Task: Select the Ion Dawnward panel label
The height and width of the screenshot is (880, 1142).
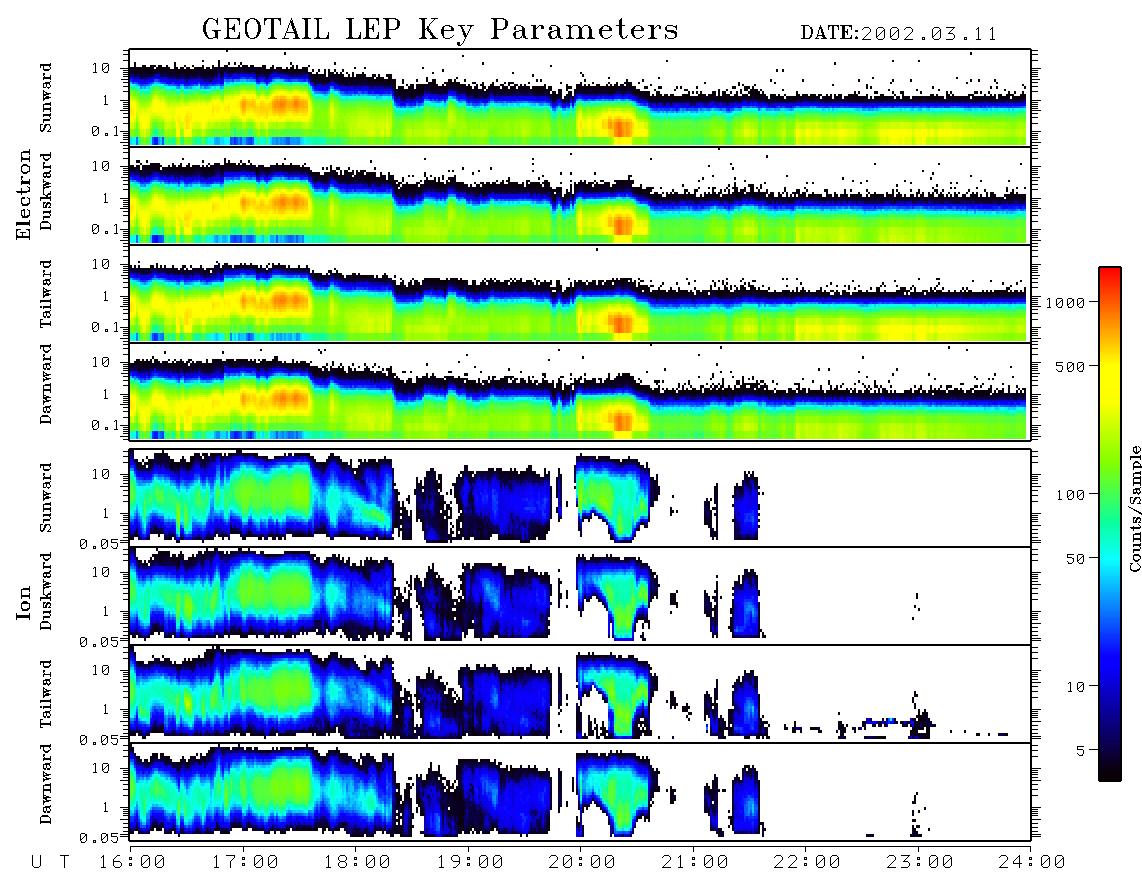Action: click(46, 784)
